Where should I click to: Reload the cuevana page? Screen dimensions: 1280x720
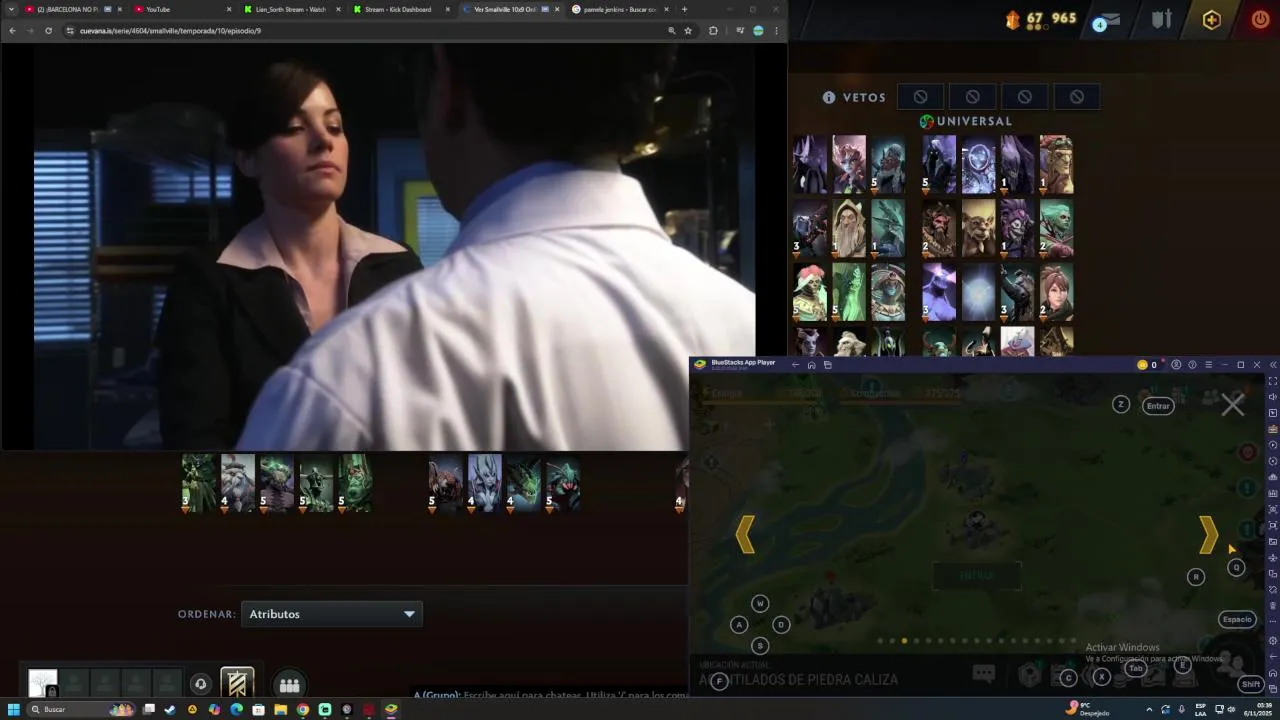coord(48,31)
